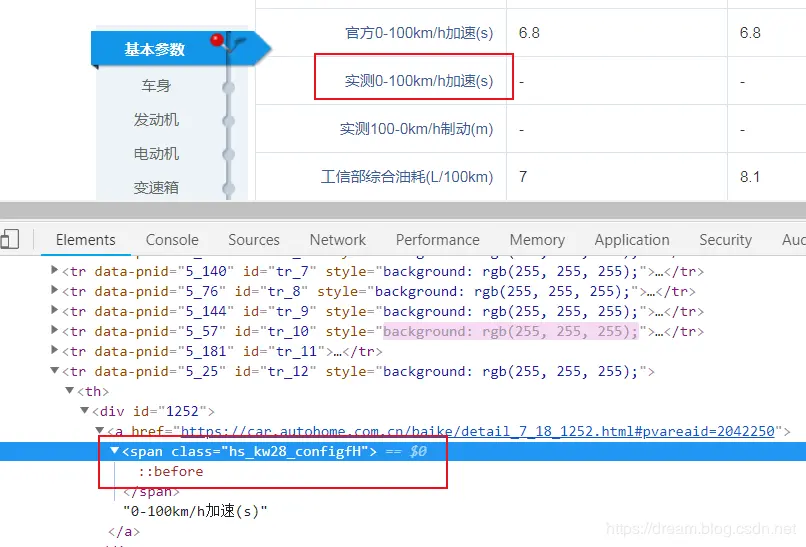Click the value 8.1 in 油耗 row
The image size is (806, 547).
coord(749,177)
